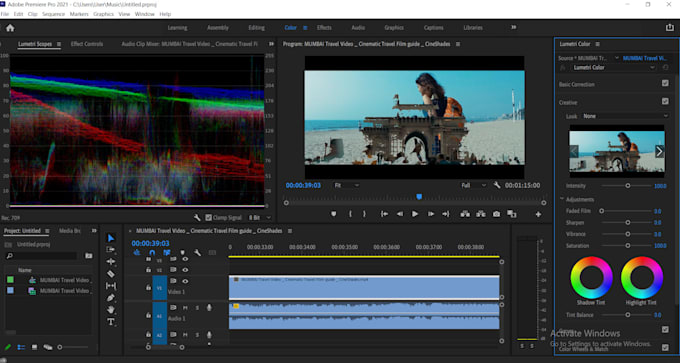This screenshot has width=680, height=363.
Task: Click the Lift button
Action: point(465,214)
